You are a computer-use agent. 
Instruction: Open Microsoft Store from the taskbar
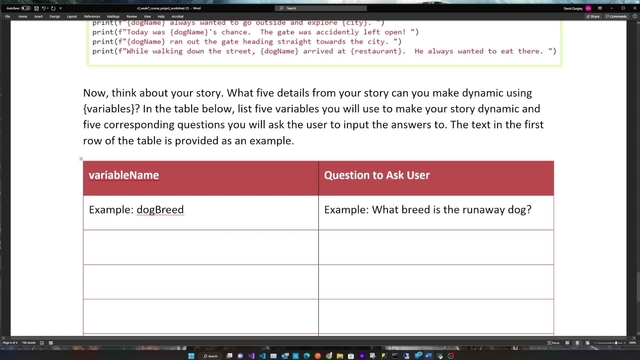[351, 356]
